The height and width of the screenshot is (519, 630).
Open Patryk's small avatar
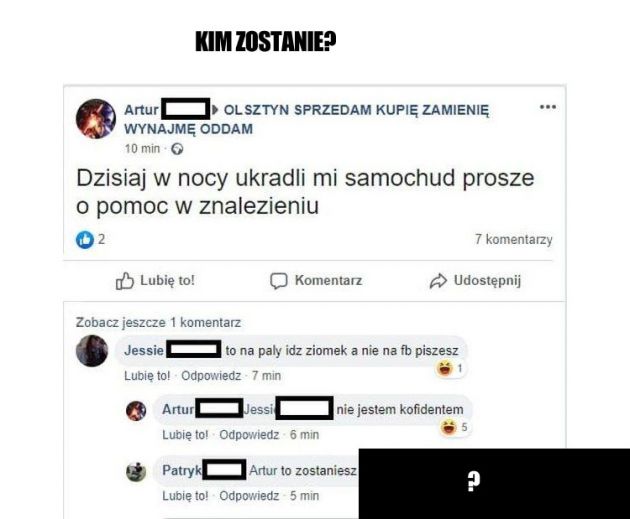(x=136, y=472)
